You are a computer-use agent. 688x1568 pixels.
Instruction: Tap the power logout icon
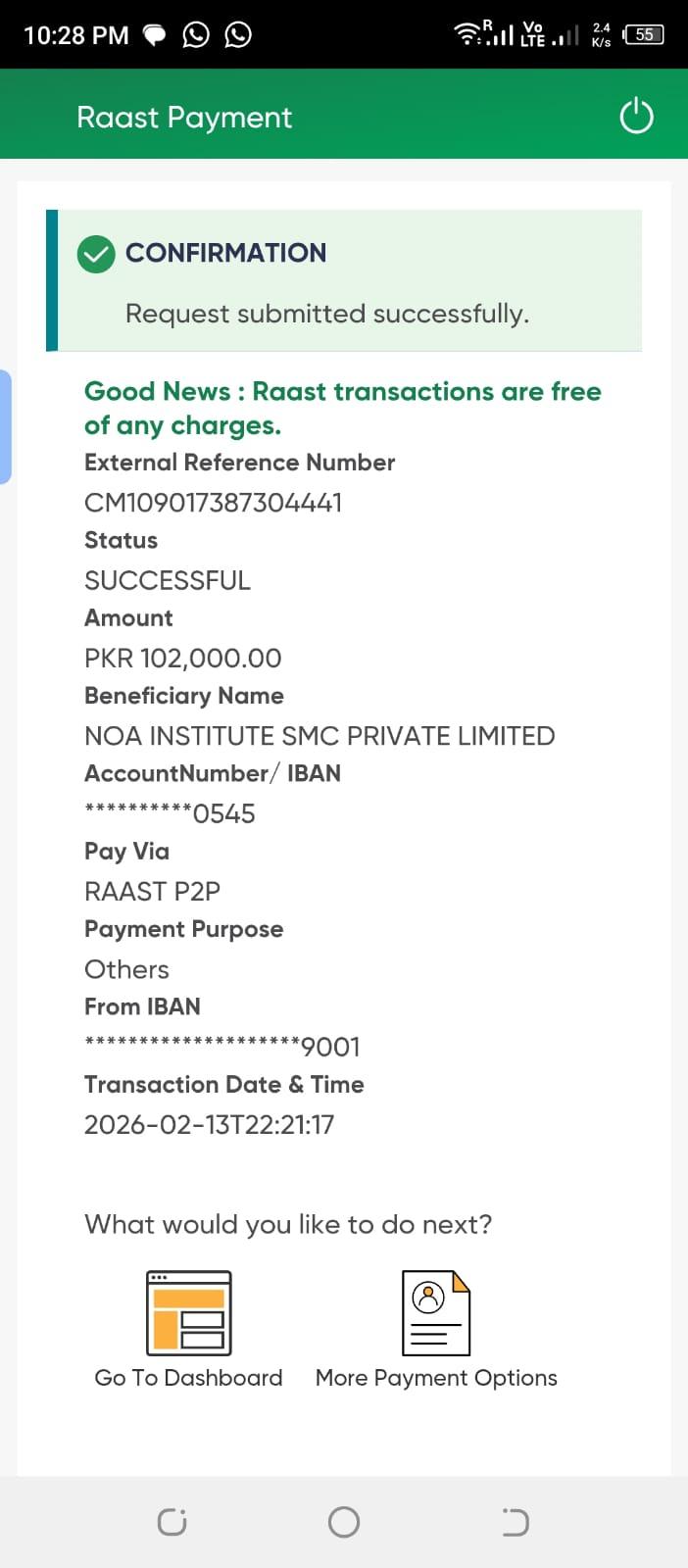(x=636, y=116)
